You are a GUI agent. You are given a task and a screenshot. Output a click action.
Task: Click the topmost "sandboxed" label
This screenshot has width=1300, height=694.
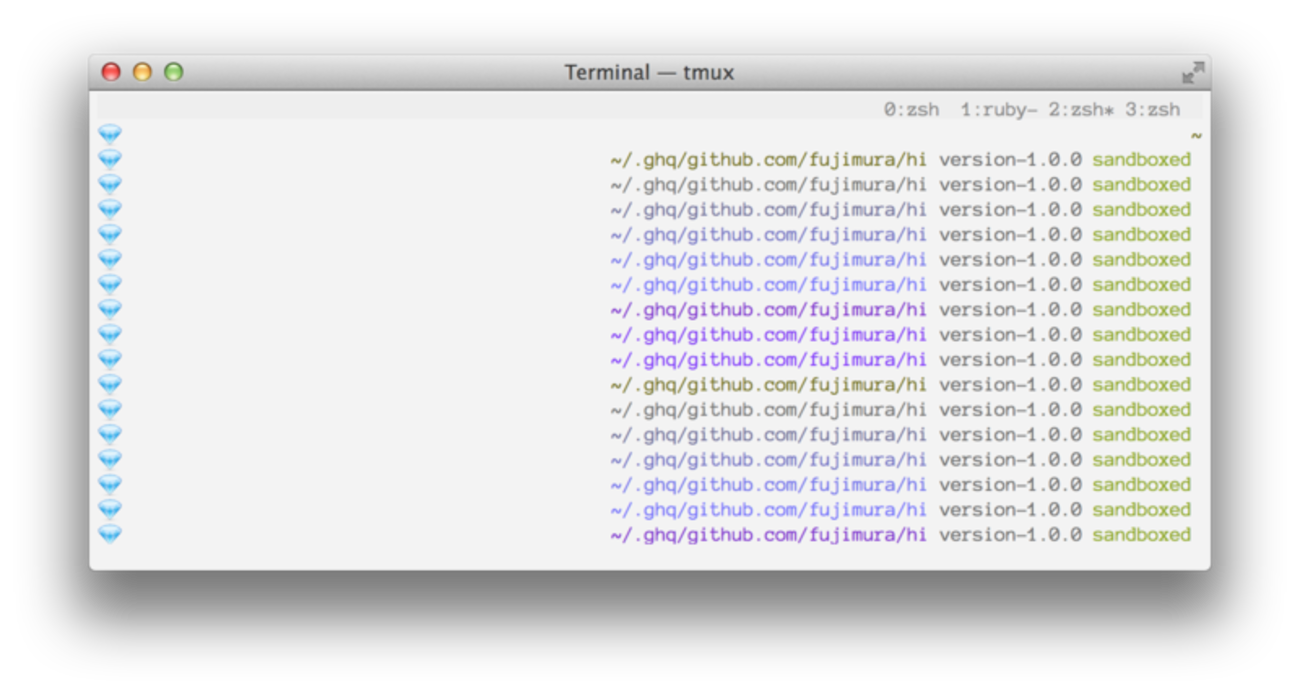point(1141,160)
